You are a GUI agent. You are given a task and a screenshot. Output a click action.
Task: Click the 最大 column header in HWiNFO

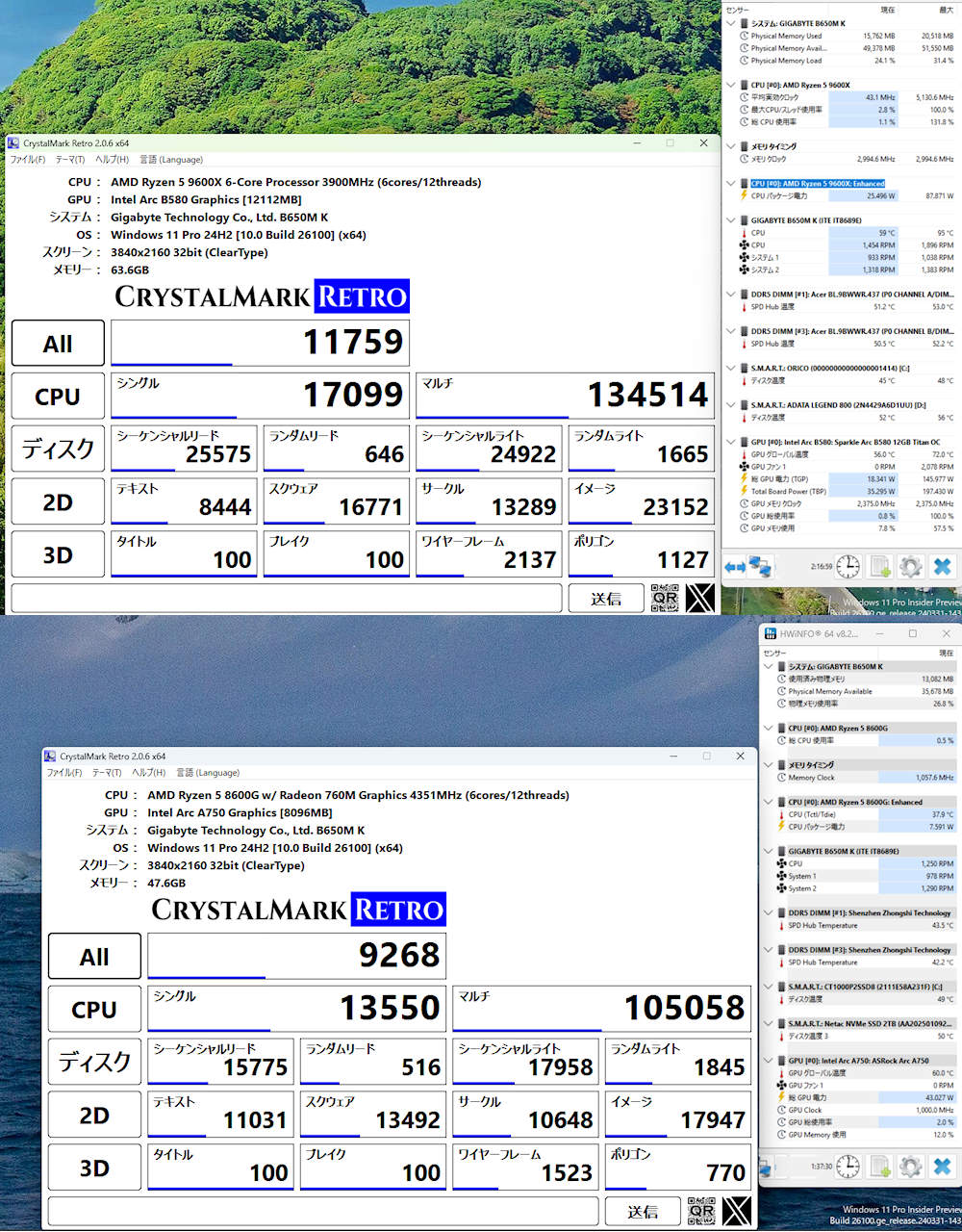click(946, 10)
